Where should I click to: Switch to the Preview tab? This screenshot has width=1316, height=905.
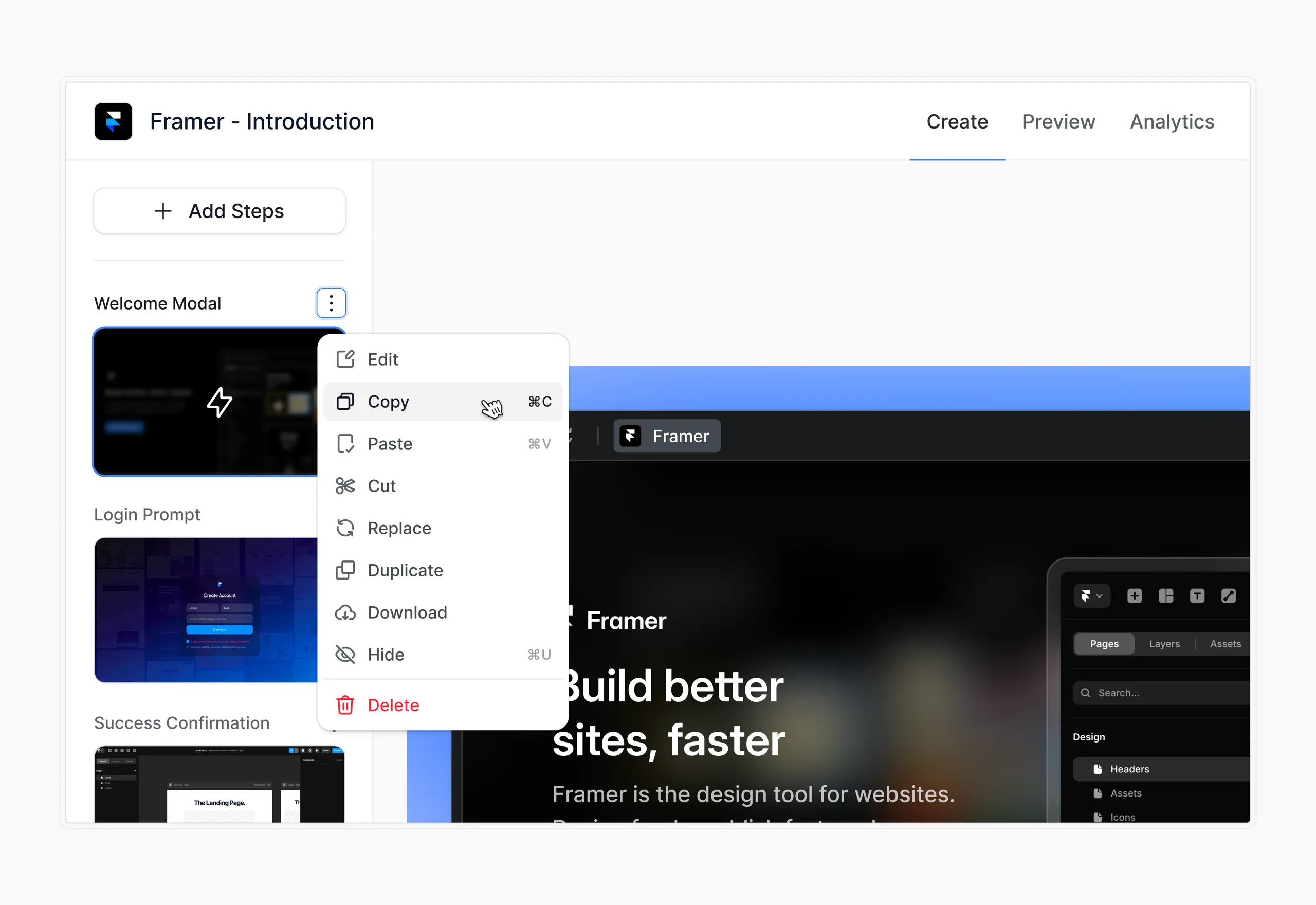[x=1058, y=122]
